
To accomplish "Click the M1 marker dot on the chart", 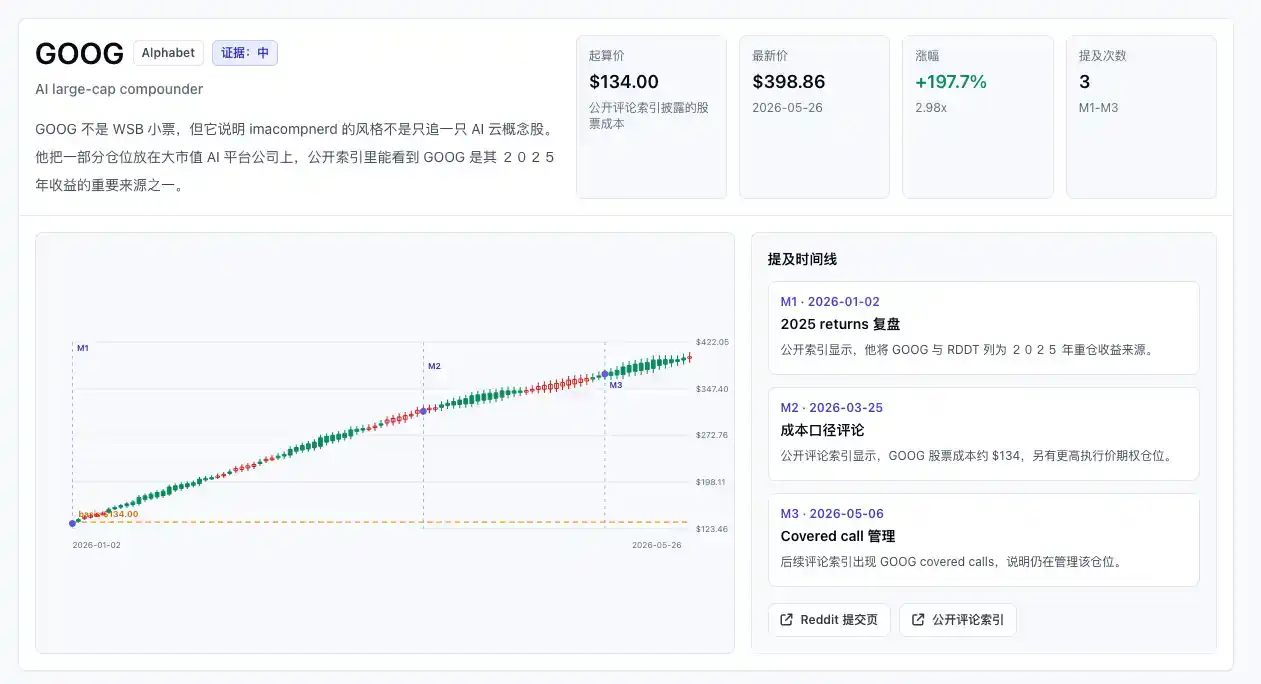I will pyautogui.click(x=72, y=523).
